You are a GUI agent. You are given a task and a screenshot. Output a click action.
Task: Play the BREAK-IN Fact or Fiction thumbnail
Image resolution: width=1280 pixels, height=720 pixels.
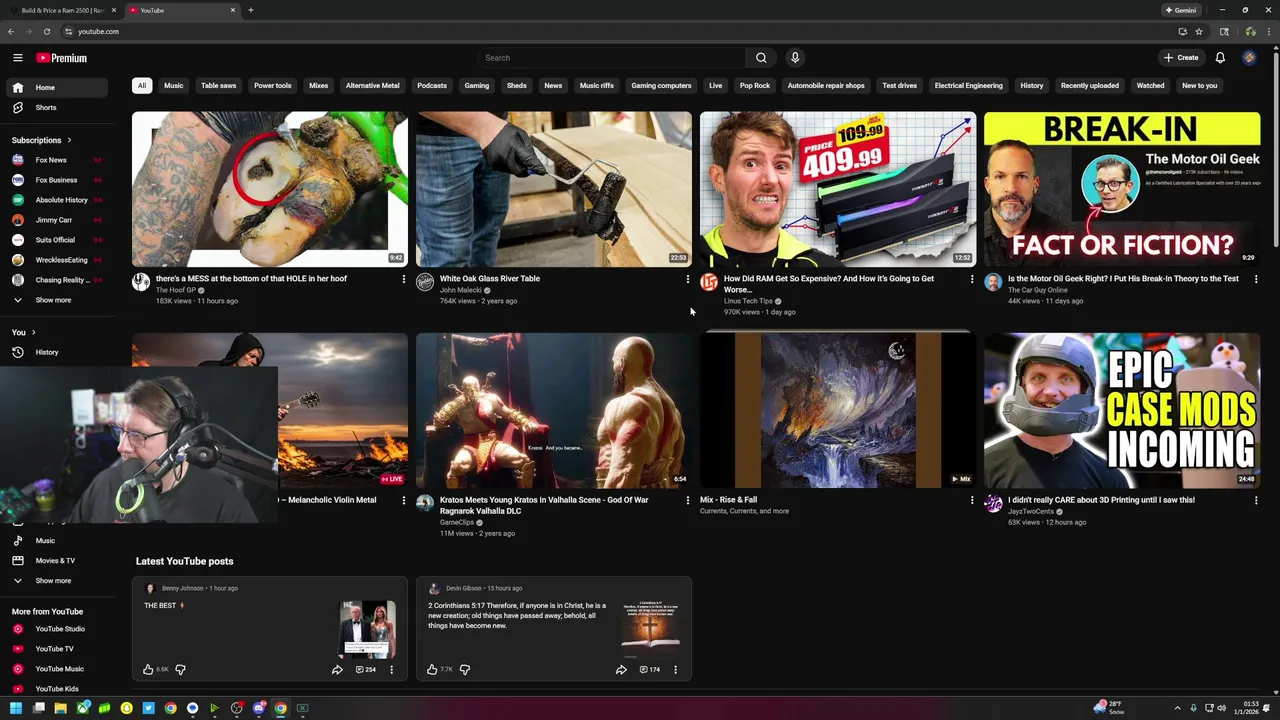coord(1122,189)
